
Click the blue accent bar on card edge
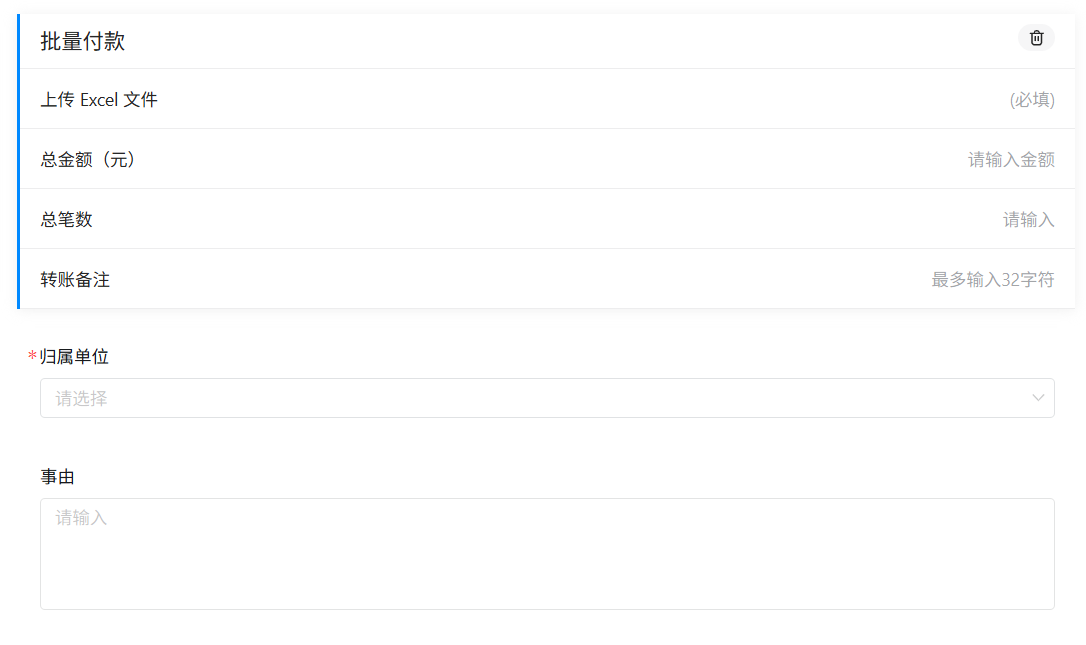click(x=18, y=161)
